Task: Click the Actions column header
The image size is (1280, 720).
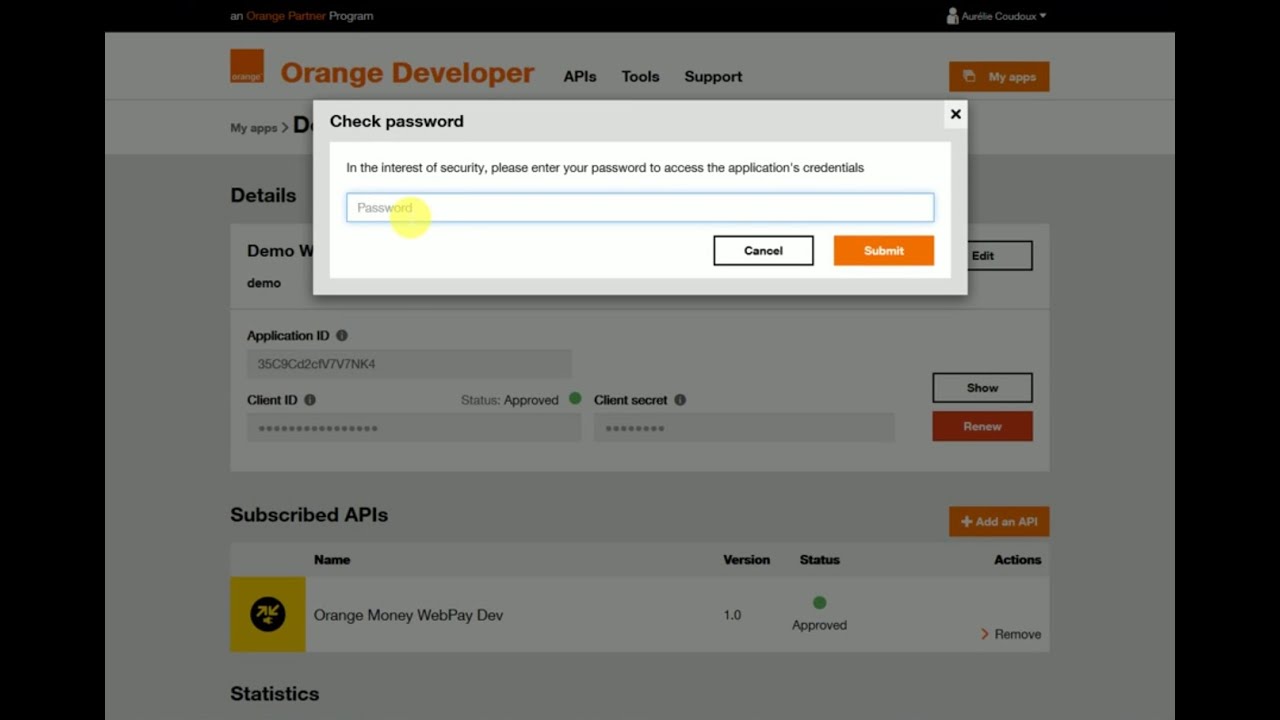Action: tap(1018, 560)
